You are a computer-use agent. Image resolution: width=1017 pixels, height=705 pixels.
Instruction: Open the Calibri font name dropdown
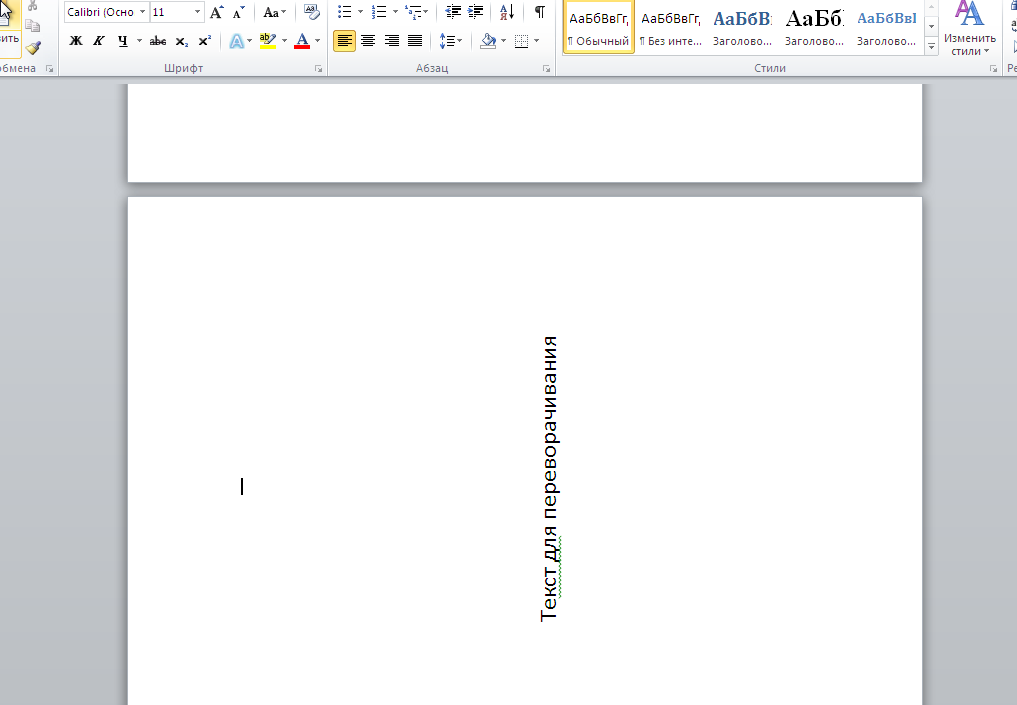pos(142,12)
